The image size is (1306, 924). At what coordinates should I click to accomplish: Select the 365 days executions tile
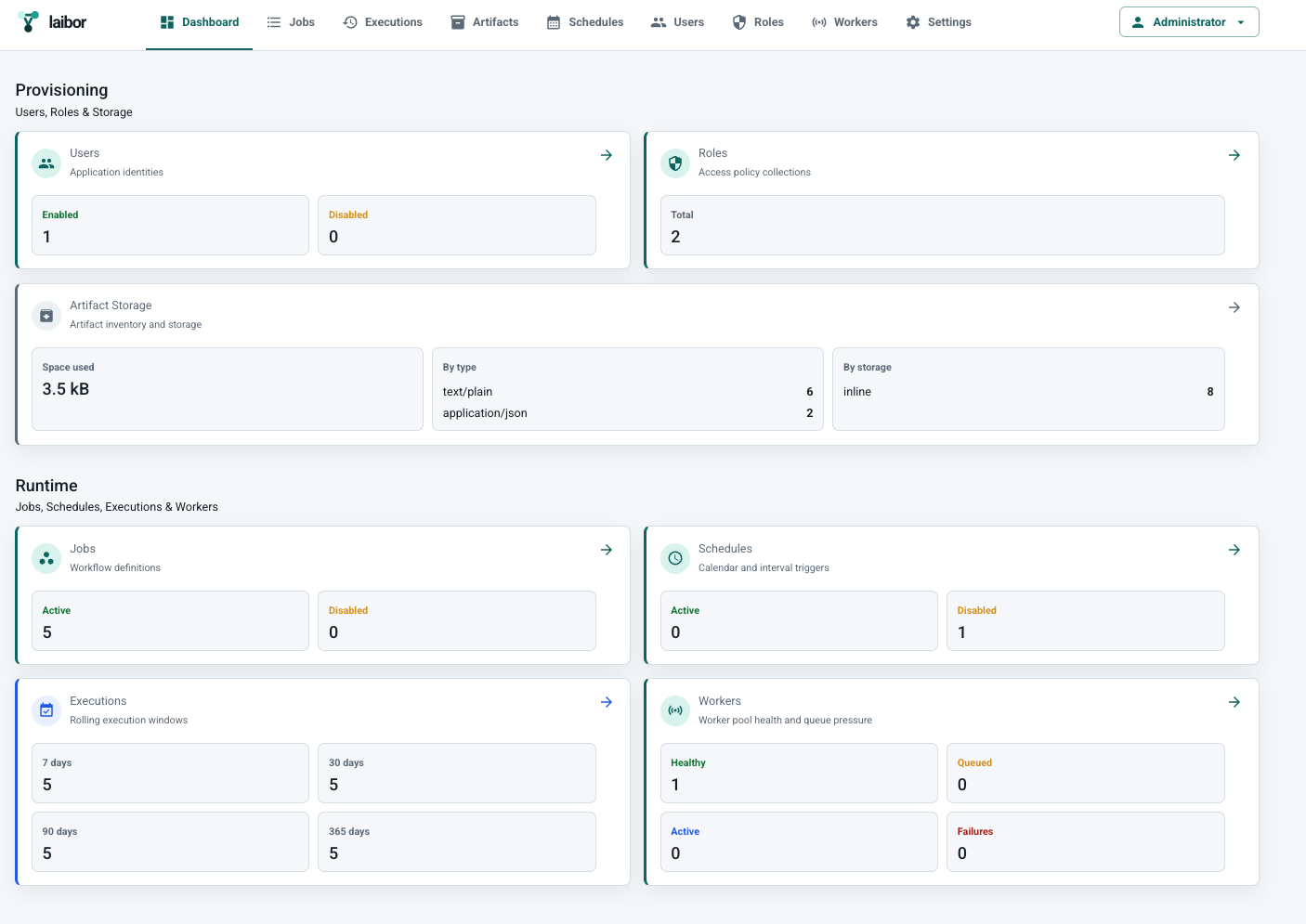[x=457, y=841]
